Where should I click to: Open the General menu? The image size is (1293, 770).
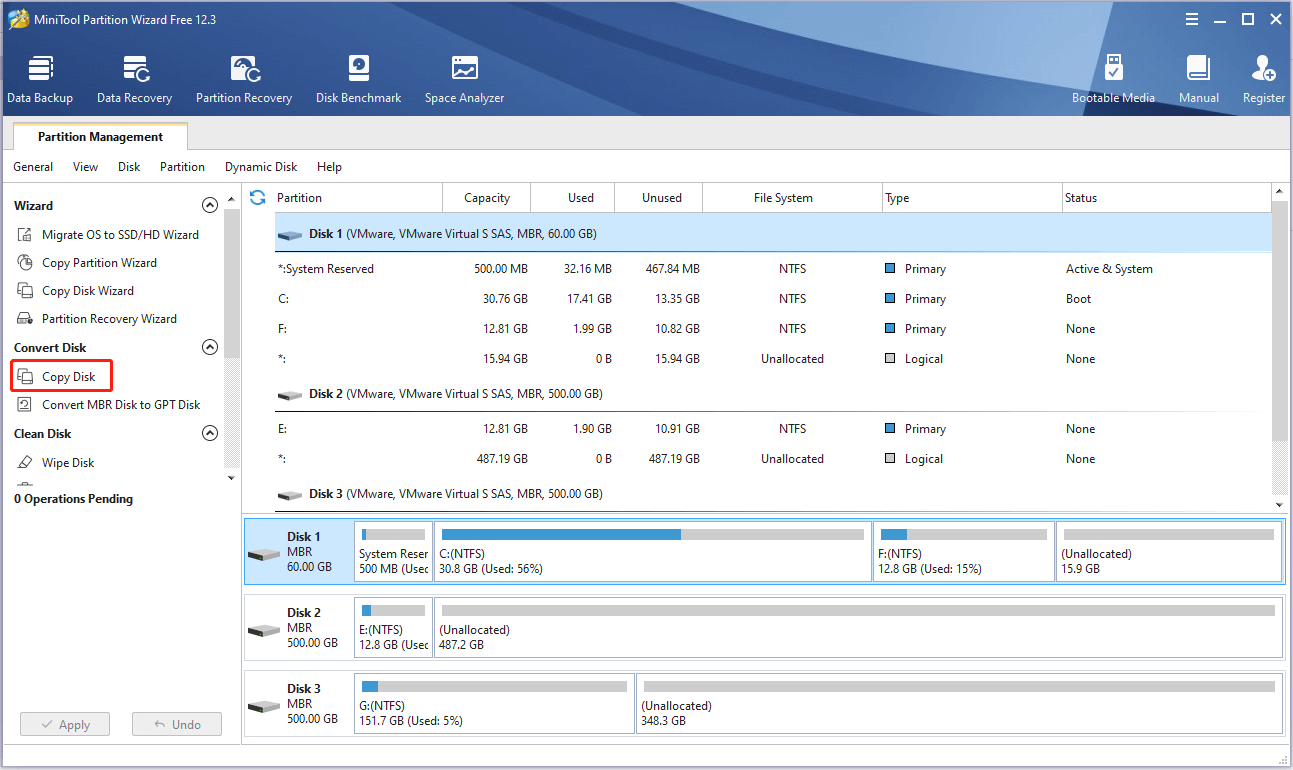tap(33, 167)
